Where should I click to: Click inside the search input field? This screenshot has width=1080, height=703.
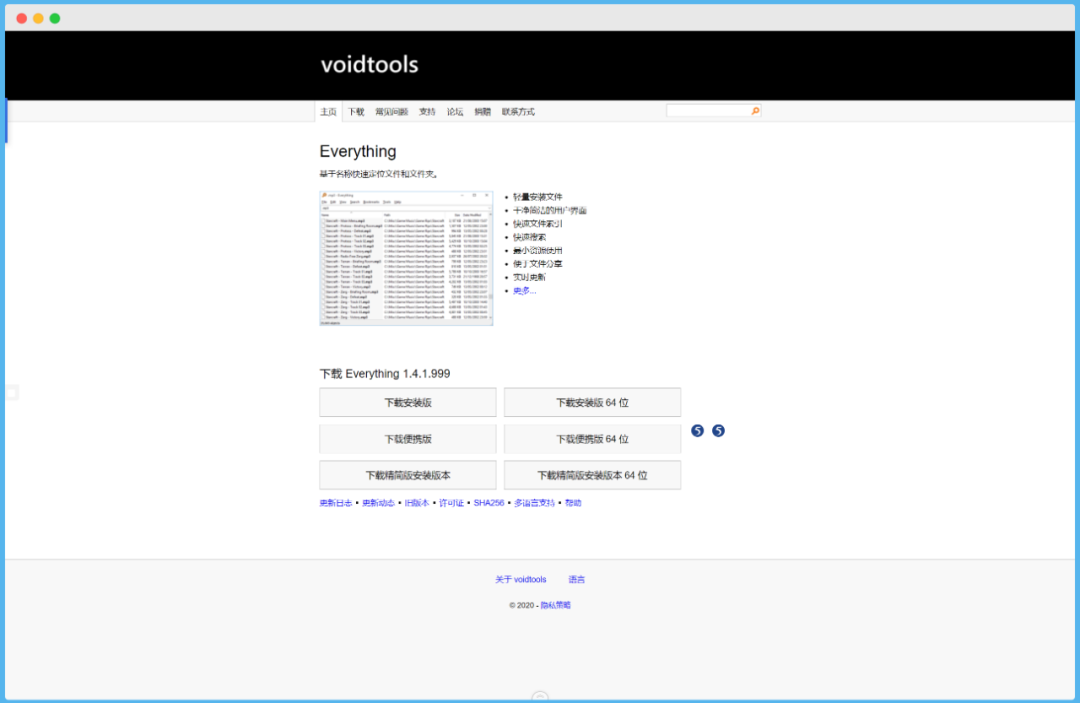[705, 110]
